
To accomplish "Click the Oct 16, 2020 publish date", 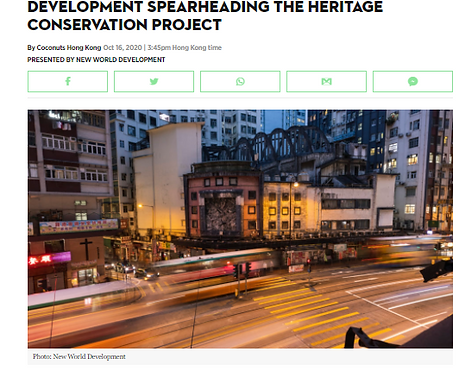I will tap(123, 48).
